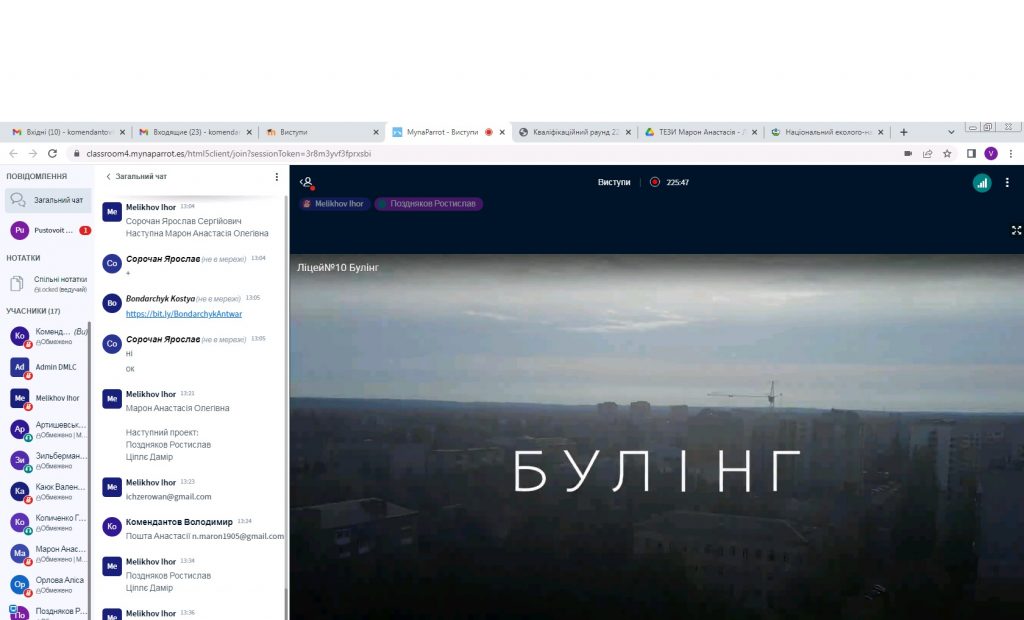Bookmark this page with star icon
Screen dimensions: 1024x620
coord(947,154)
